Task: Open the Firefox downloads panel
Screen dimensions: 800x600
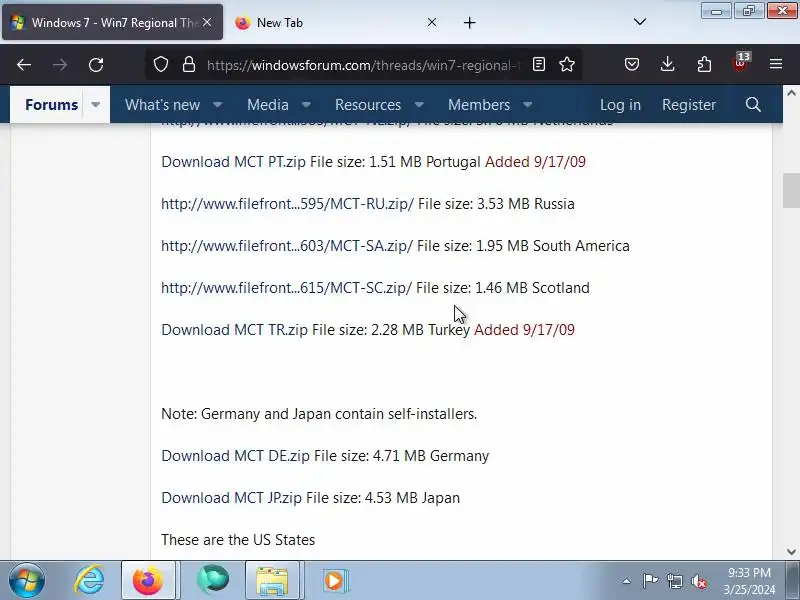Action: 667,64
